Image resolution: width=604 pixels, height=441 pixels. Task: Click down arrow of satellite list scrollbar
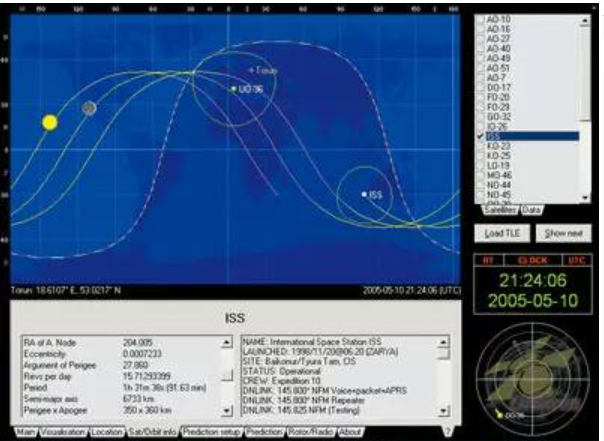tap(585, 198)
